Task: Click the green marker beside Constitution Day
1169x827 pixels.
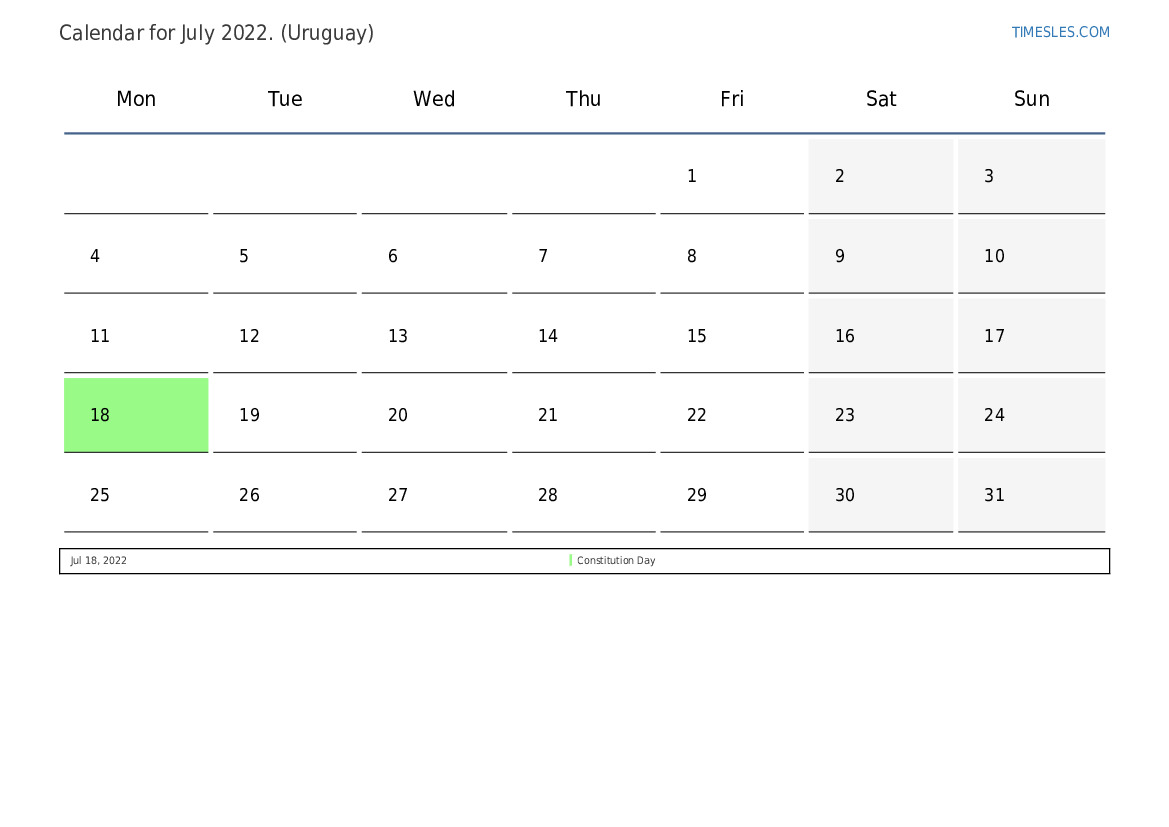Action: pyautogui.click(x=570, y=560)
